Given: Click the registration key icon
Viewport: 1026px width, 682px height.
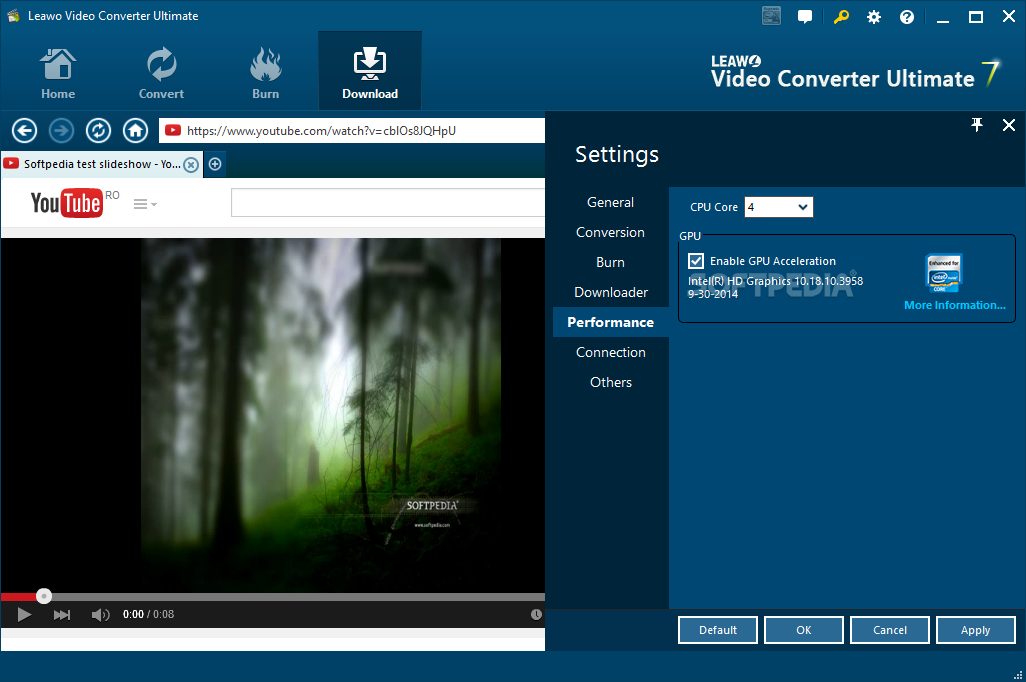Looking at the screenshot, I should (841, 16).
